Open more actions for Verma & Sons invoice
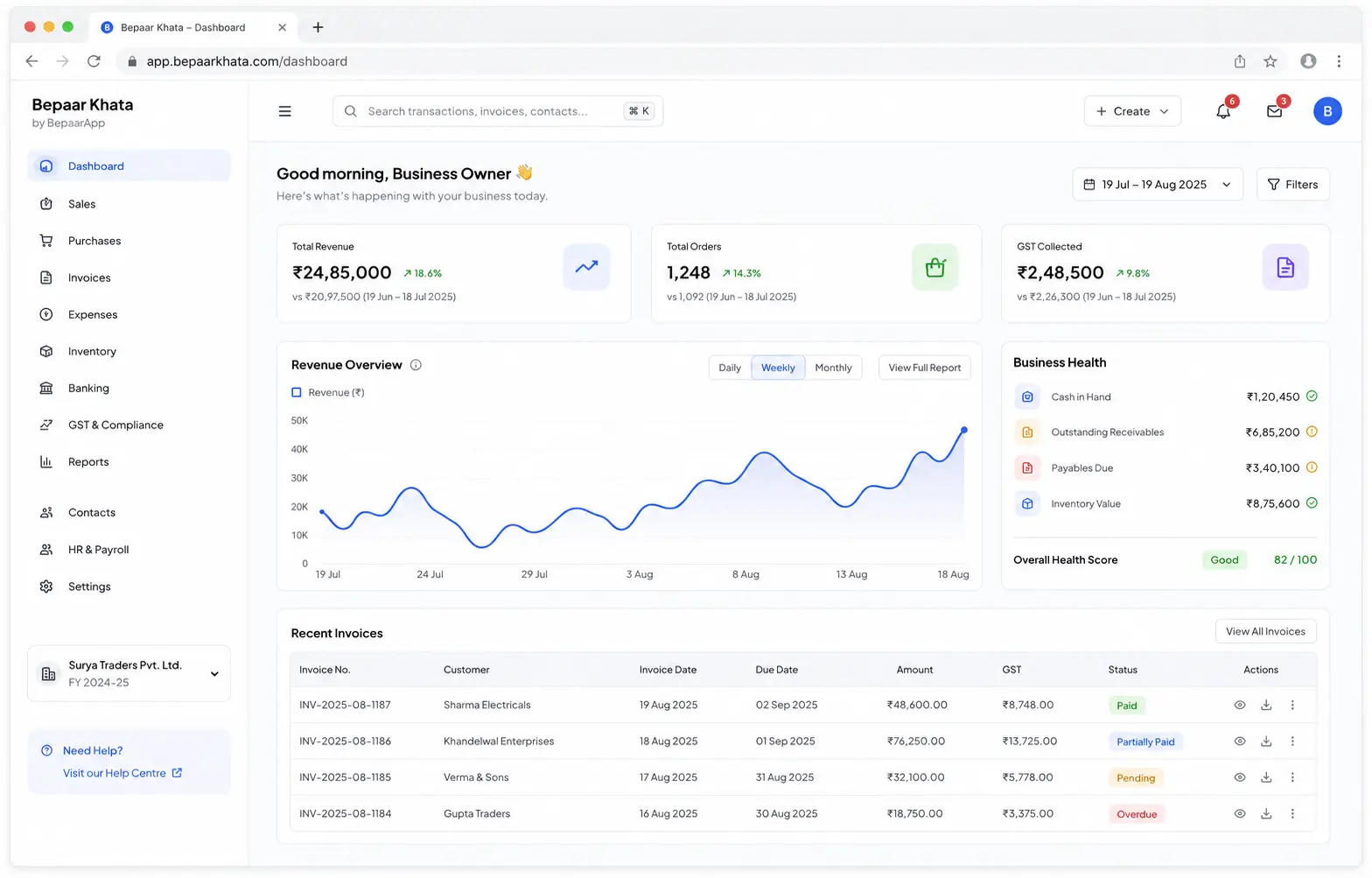Screen dimensions: 1372x878 [x=1292, y=777]
